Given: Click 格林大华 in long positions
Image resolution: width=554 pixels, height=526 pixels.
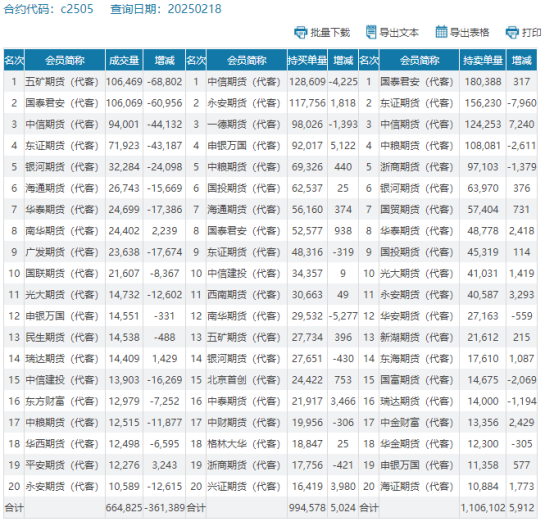Looking at the screenshot, I should coord(244,444).
